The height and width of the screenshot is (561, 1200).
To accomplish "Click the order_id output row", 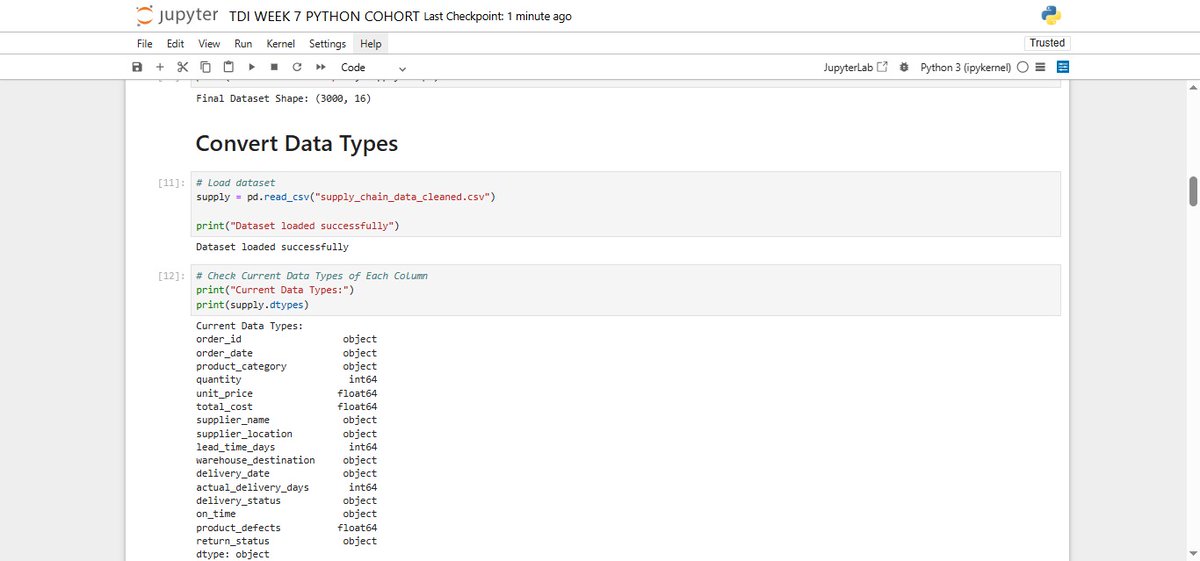I will pos(286,339).
